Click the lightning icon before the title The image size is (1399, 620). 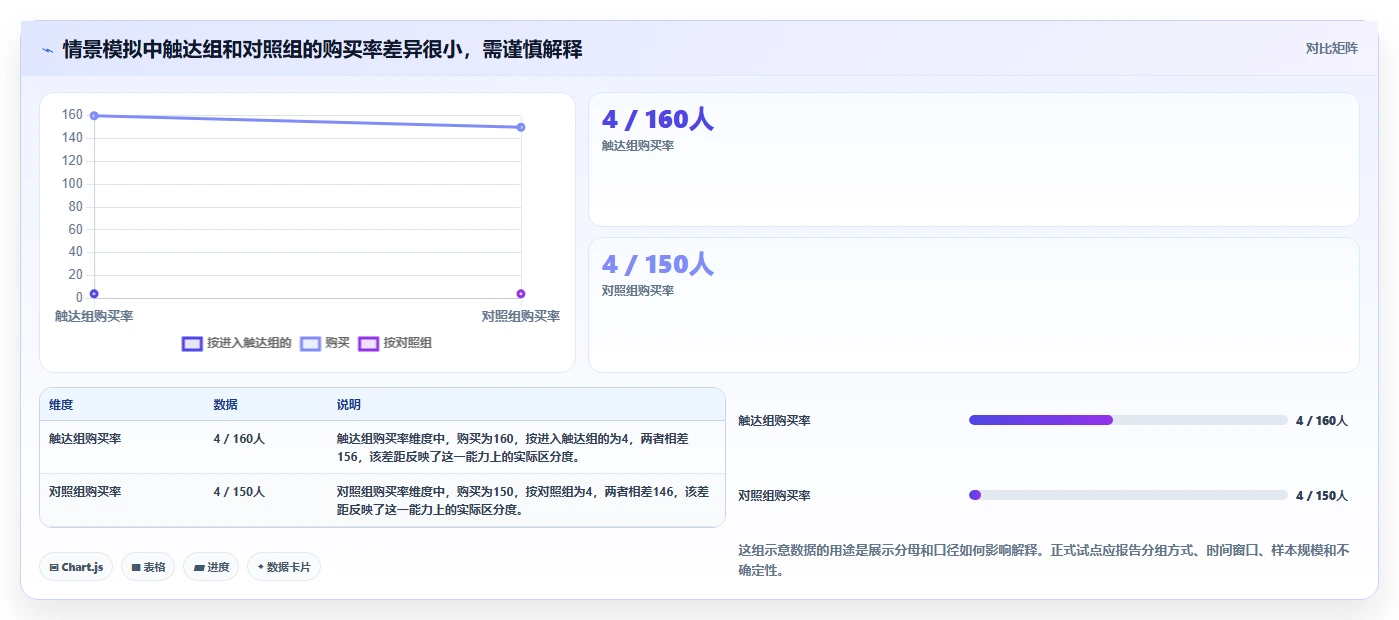[x=48, y=50]
